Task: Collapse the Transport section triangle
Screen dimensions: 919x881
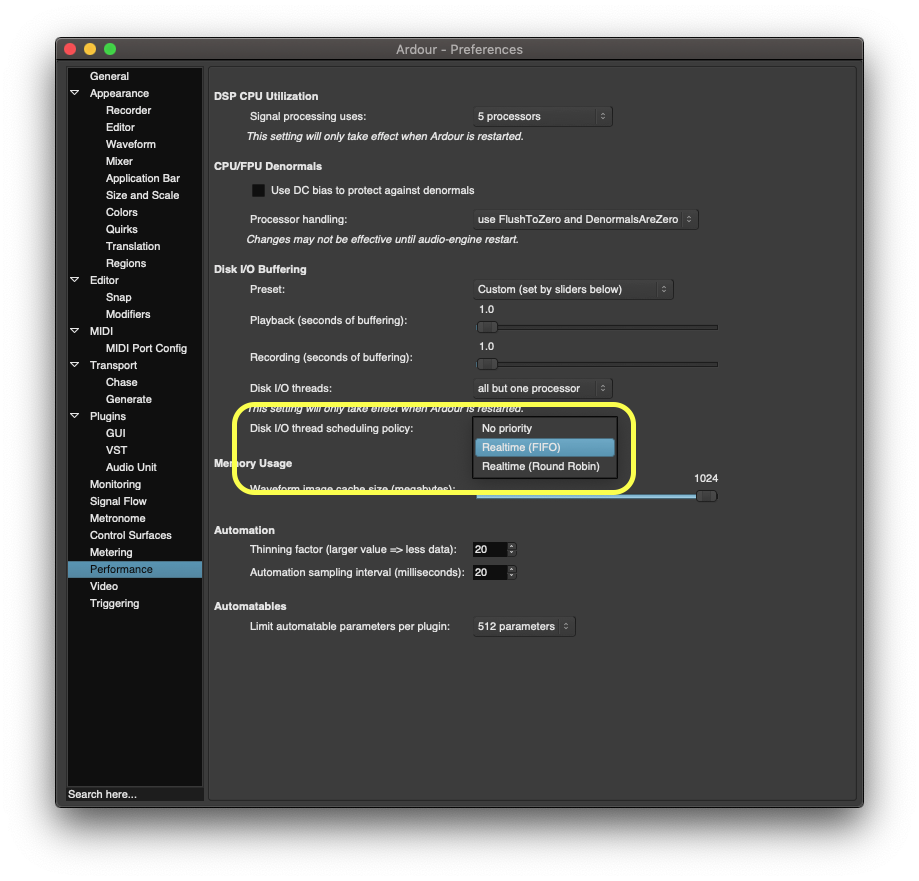Action: pyautogui.click(x=75, y=365)
